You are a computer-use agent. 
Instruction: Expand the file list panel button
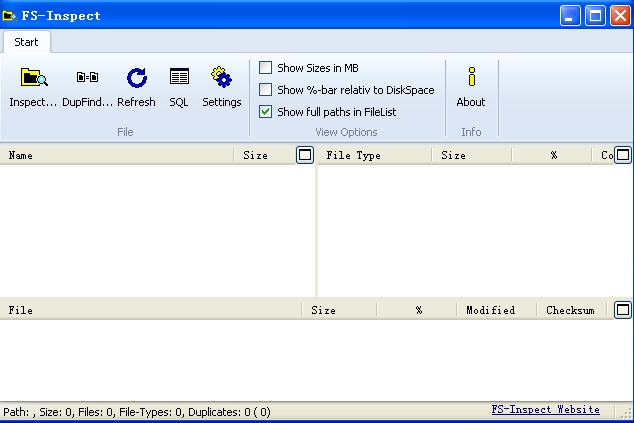622,310
